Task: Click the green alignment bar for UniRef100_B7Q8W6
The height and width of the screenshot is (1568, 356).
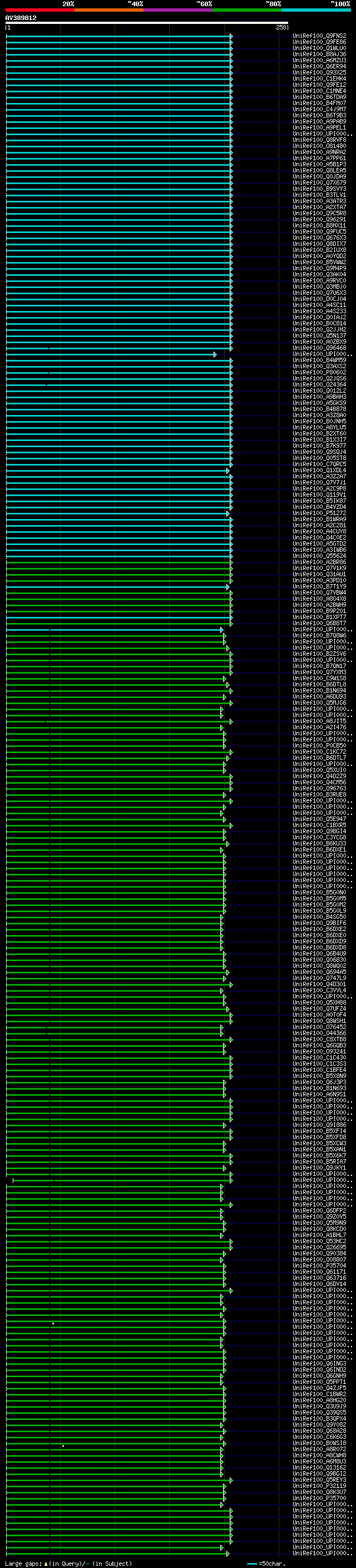Action: 116,635
